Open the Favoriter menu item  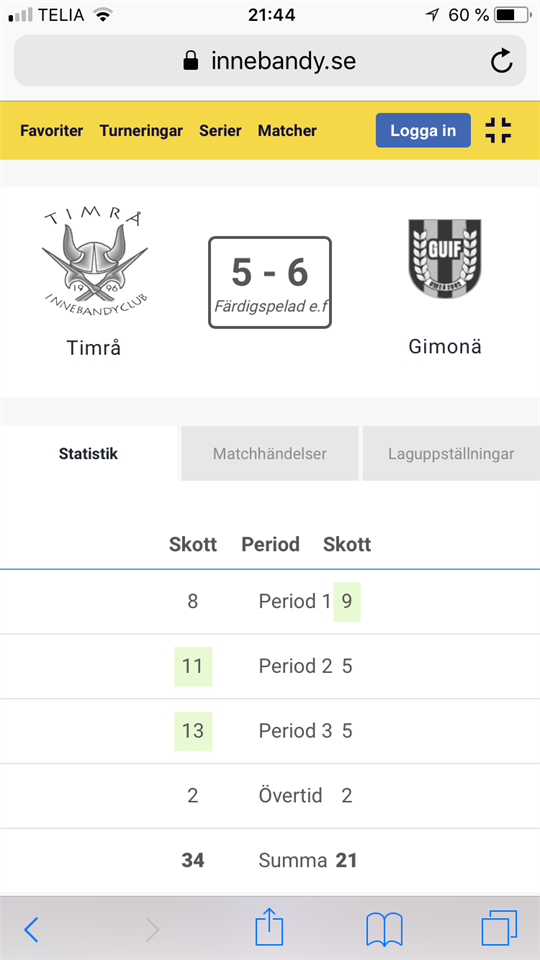pos(51,130)
